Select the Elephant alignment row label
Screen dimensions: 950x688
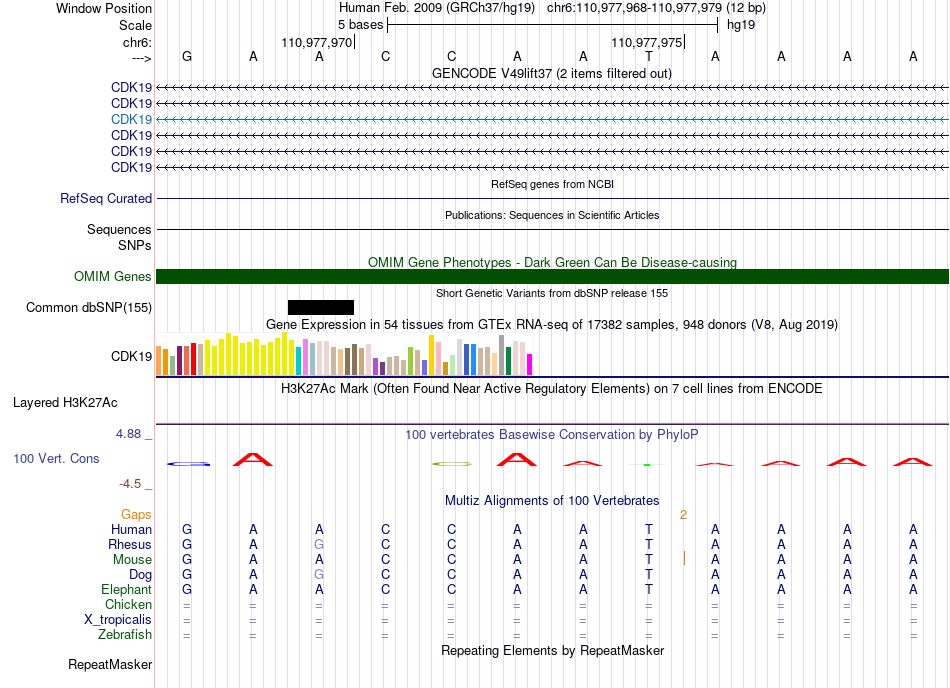126,589
